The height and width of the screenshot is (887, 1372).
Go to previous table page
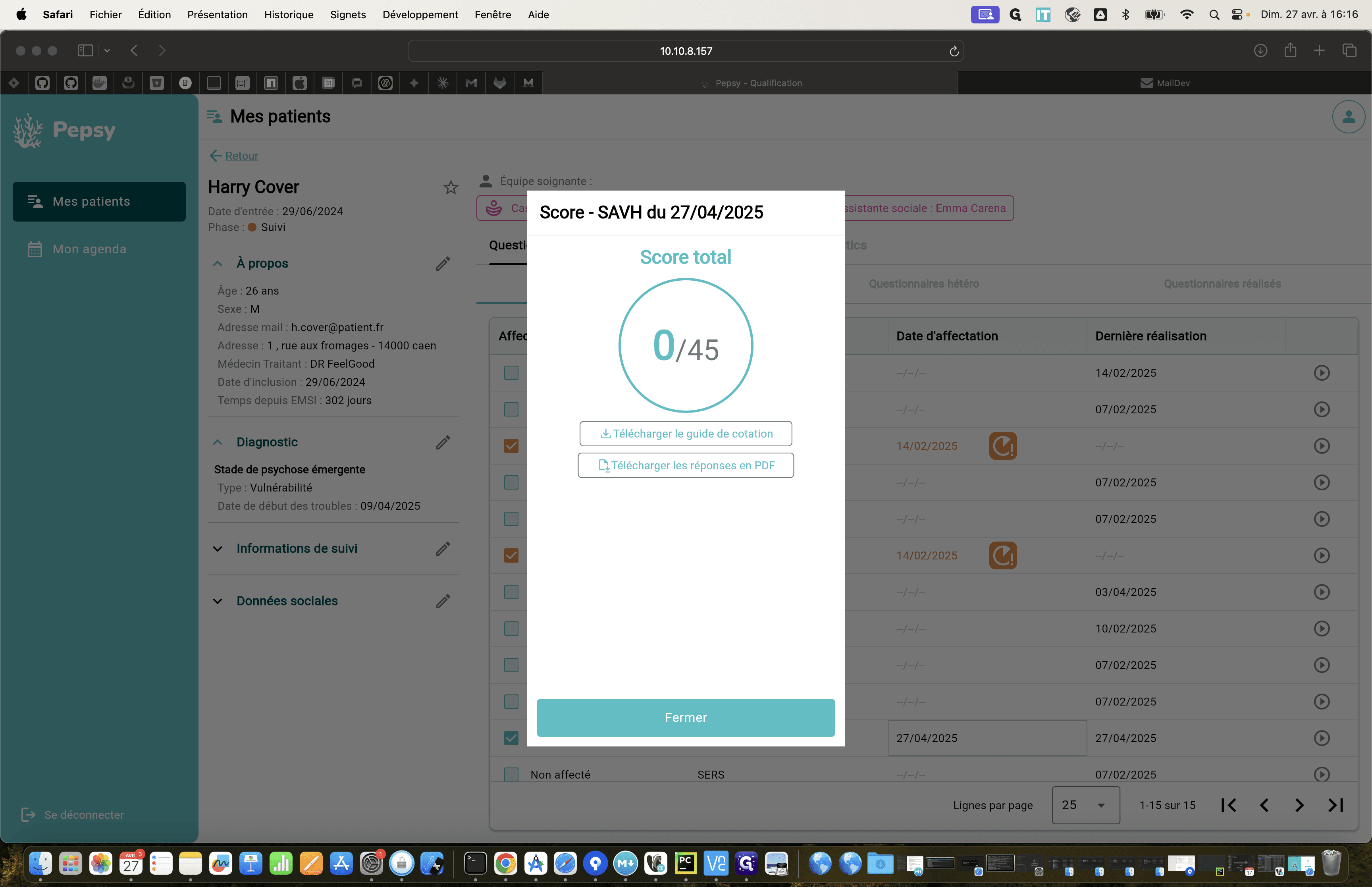click(x=1264, y=805)
